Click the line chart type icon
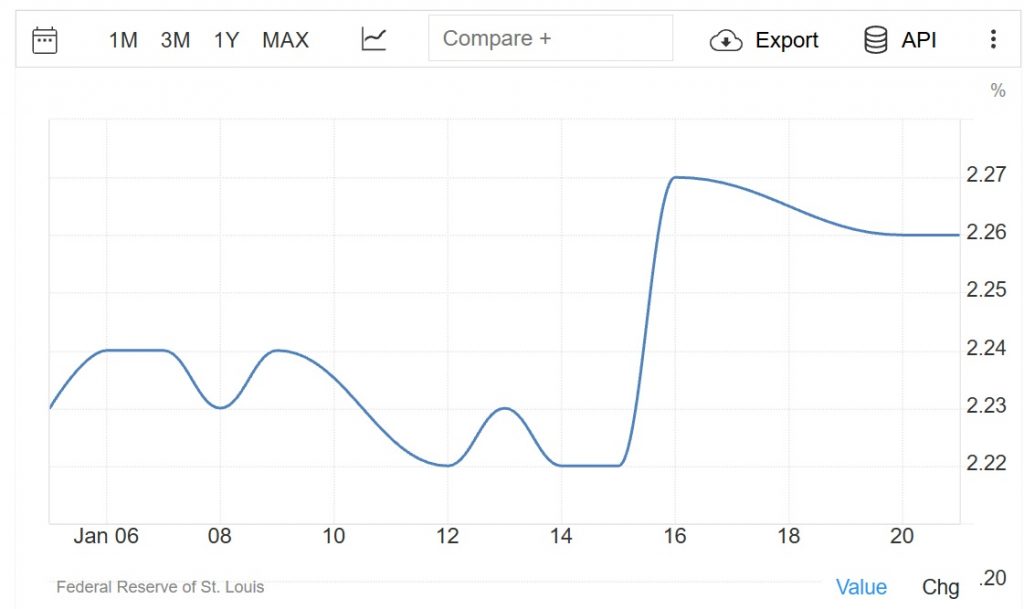The height and width of the screenshot is (609, 1024). (374, 40)
